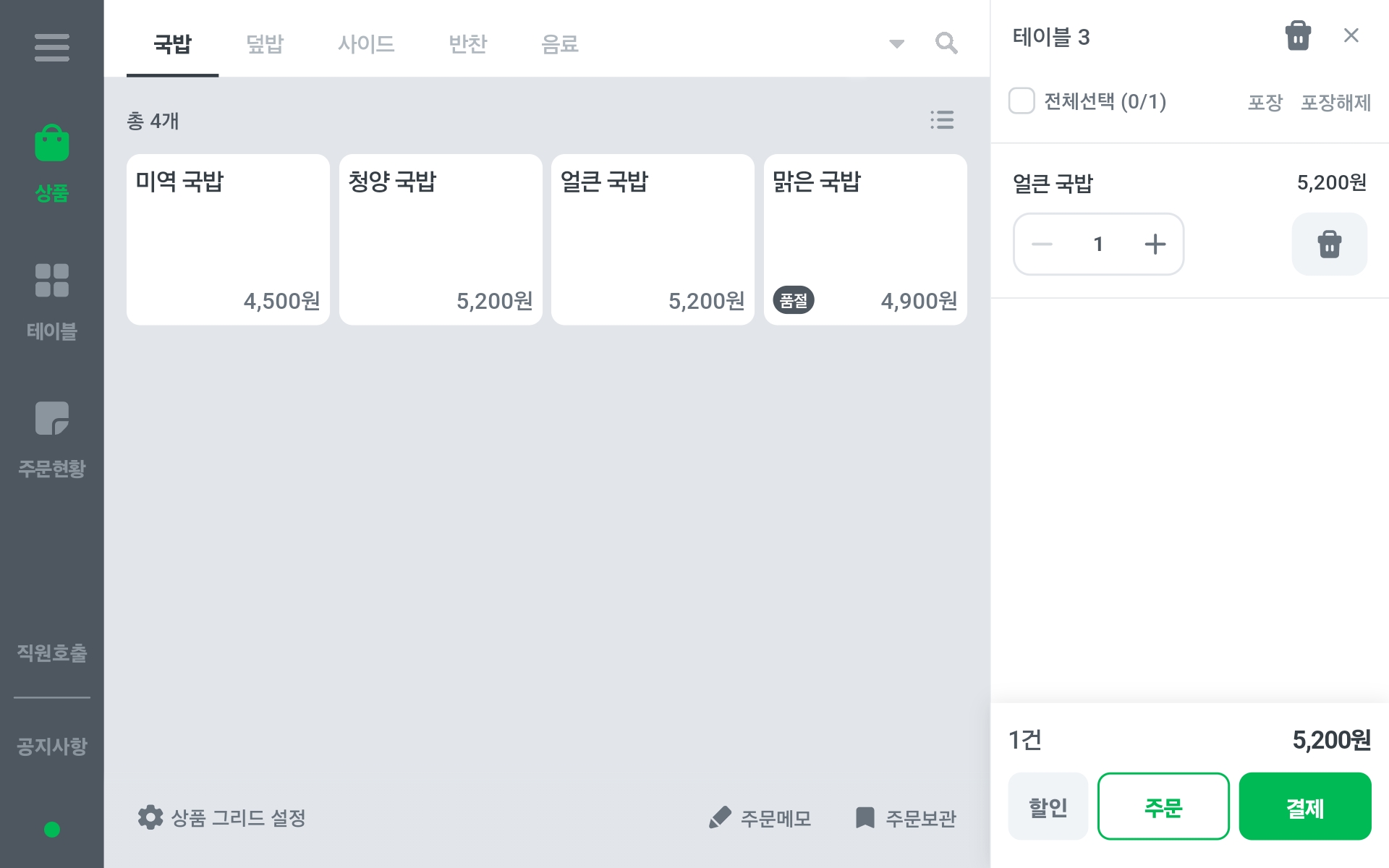The width and height of the screenshot is (1389, 868).
Task: Click the 포장해제 link
Action: (x=1335, y=102)
